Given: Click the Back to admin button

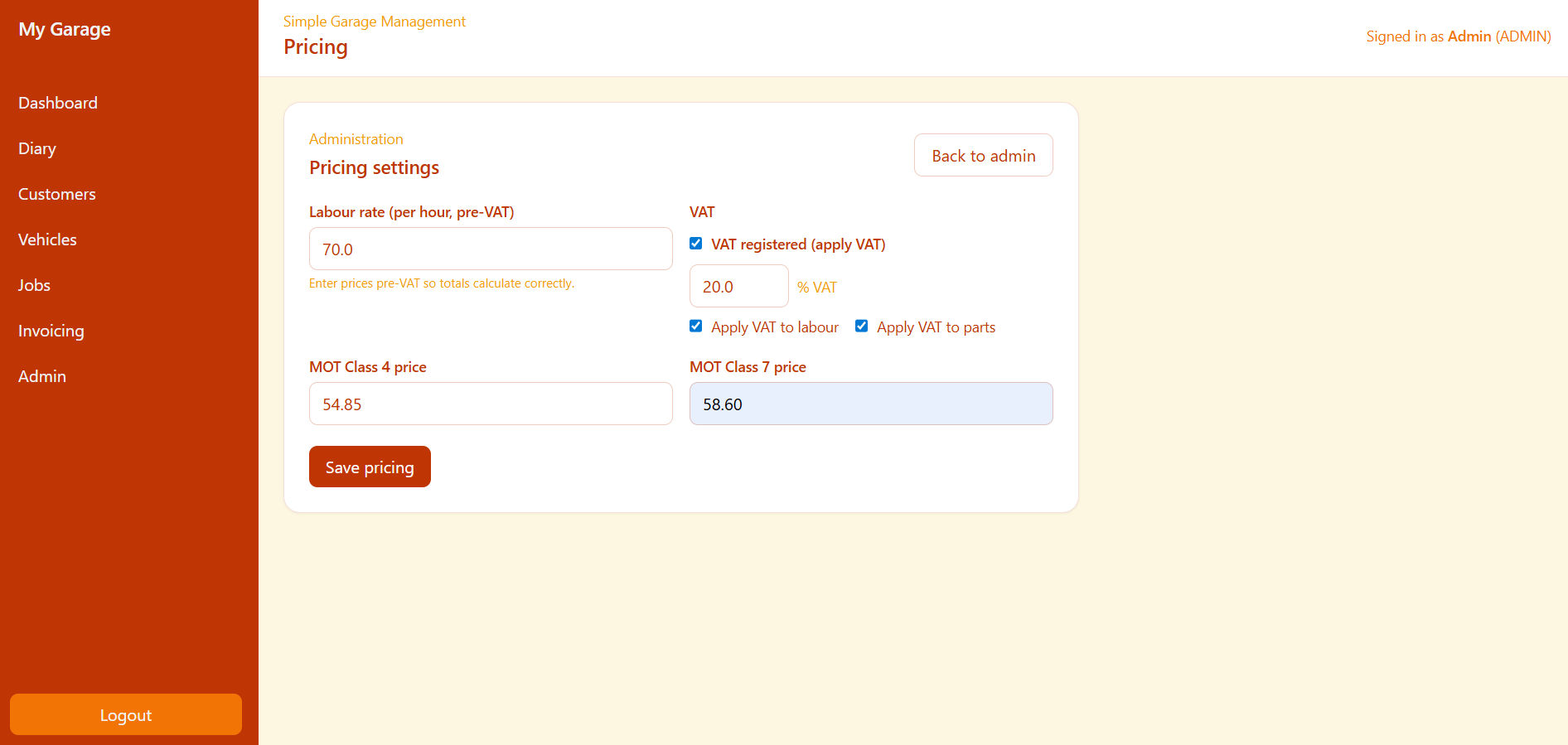Looking at the screenshot, I should click(x=983, y=156).
